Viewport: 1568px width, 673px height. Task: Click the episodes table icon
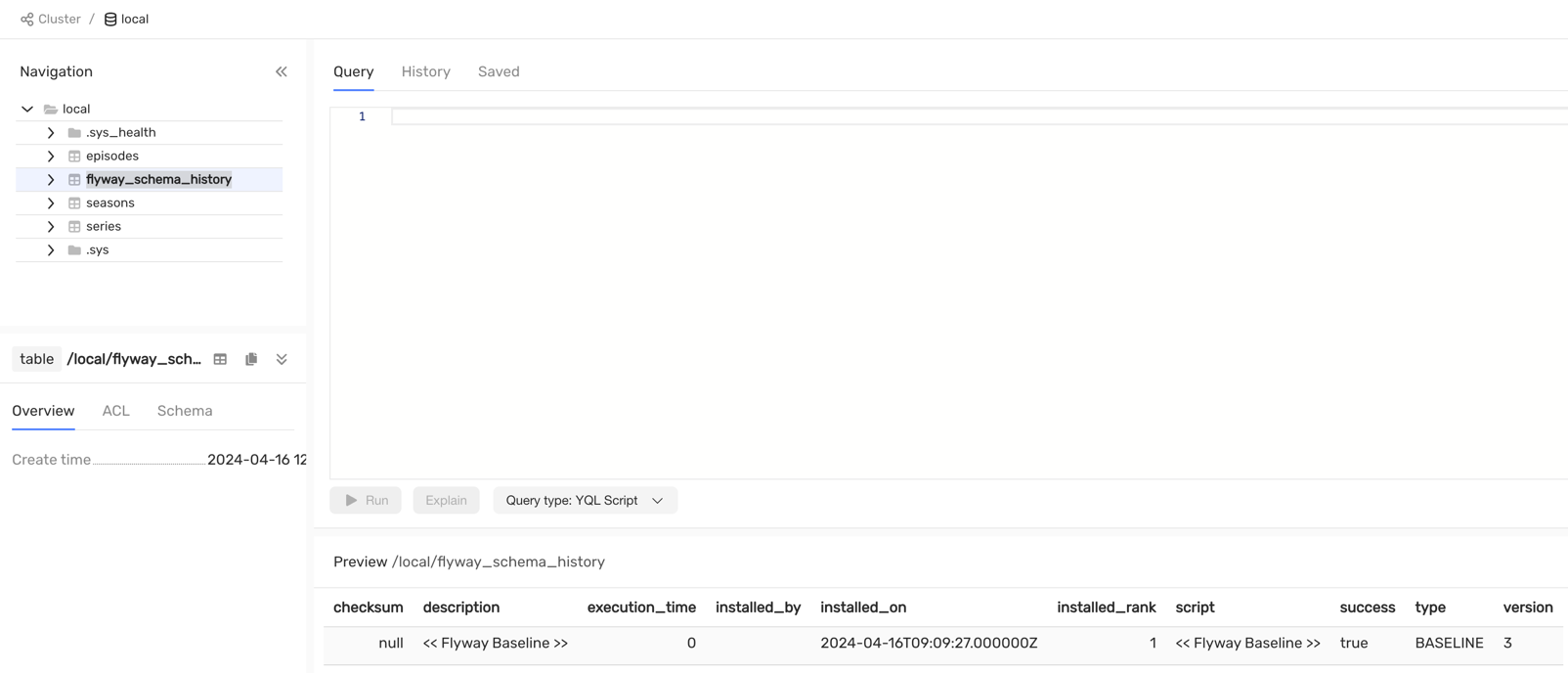(x=74, y=156)
